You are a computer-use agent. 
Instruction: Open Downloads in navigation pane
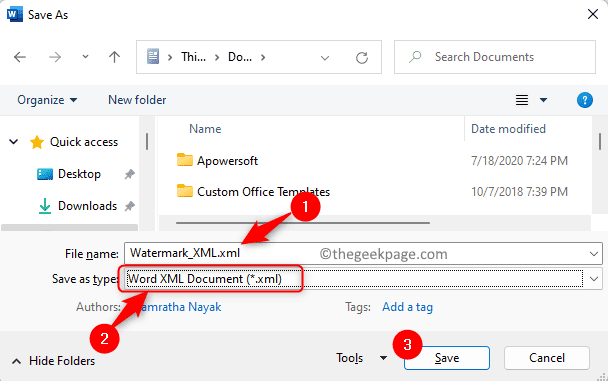(x=87, y=206)
